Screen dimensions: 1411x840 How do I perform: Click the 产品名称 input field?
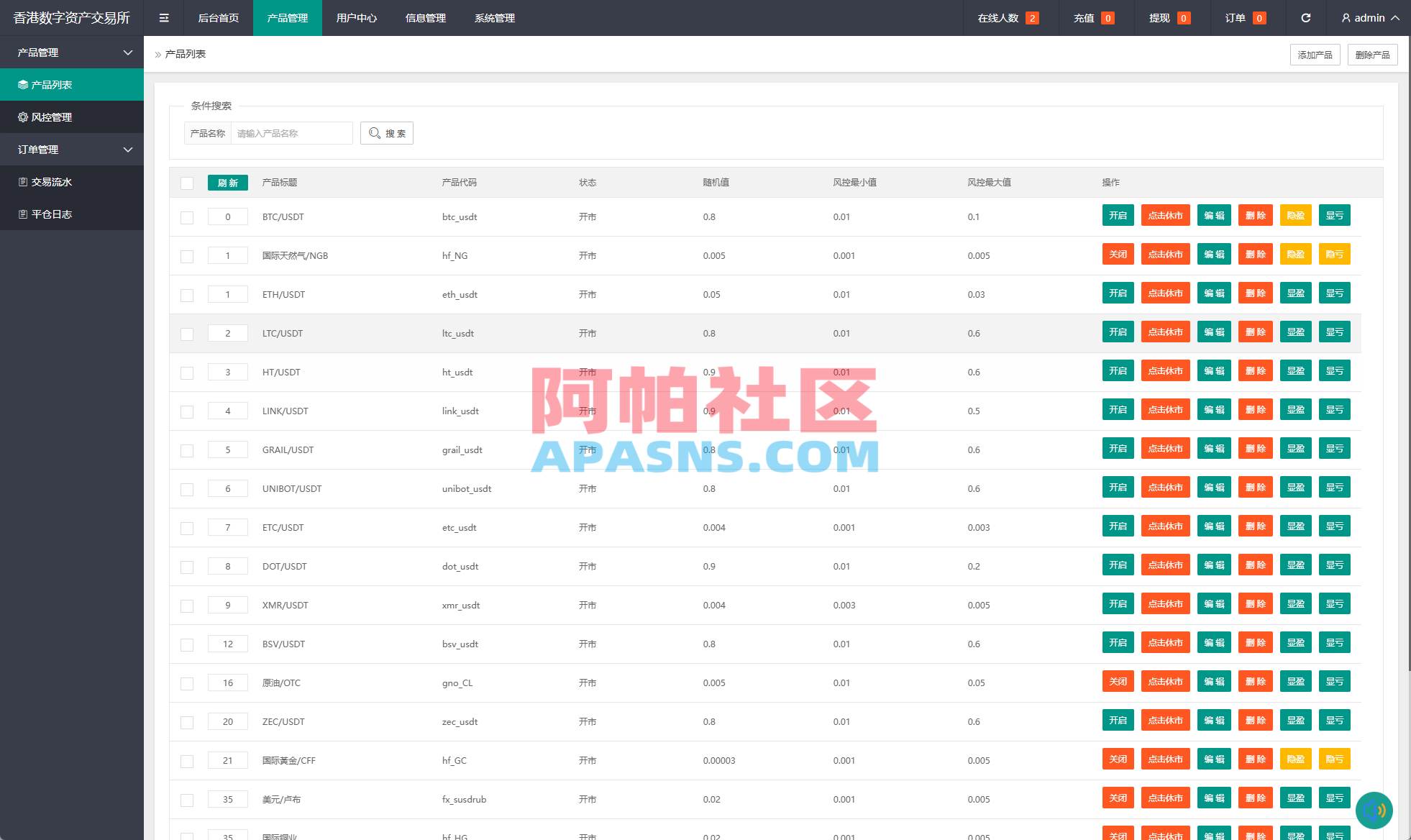(x=291, y=133)
